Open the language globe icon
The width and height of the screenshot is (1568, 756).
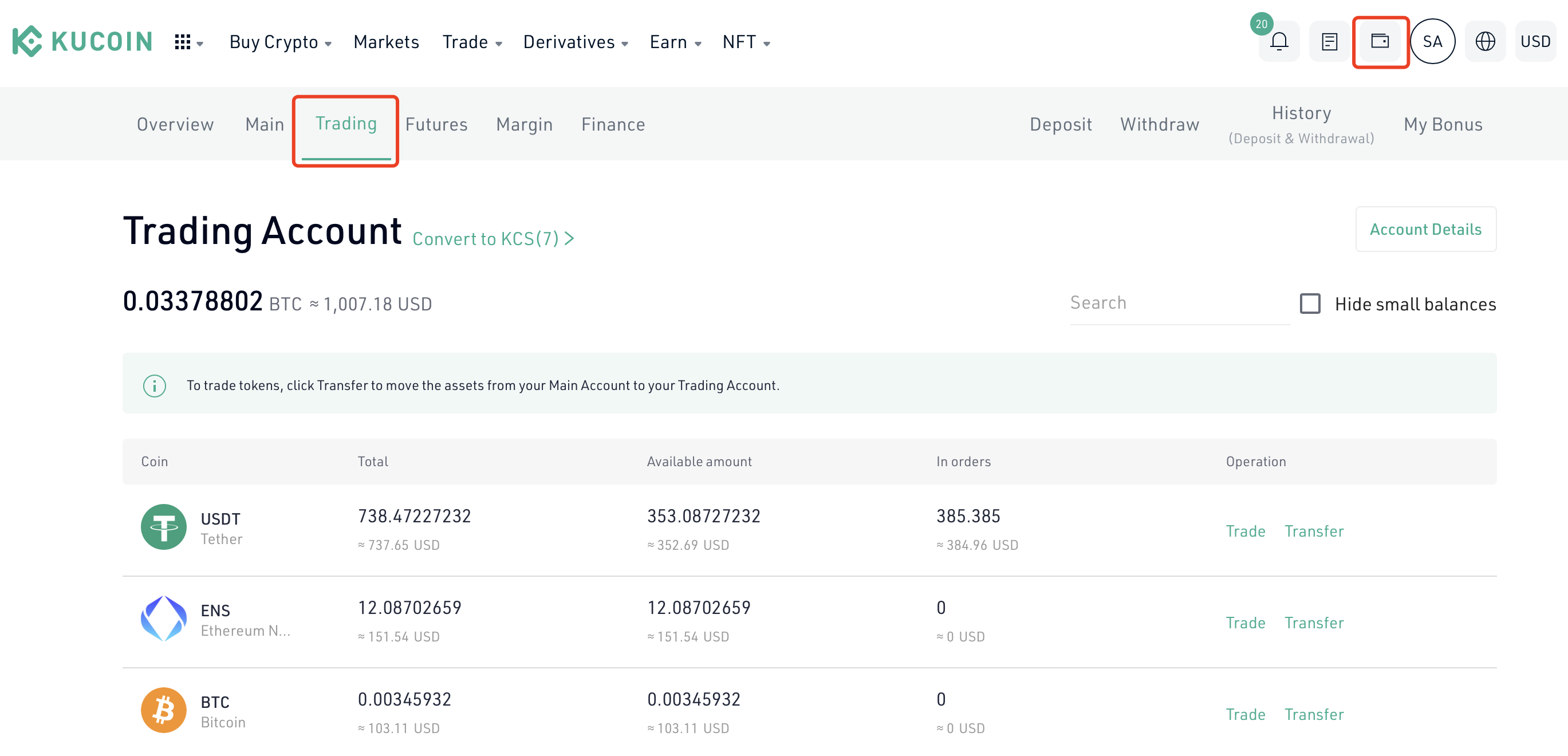click(x=1485, y=41)
